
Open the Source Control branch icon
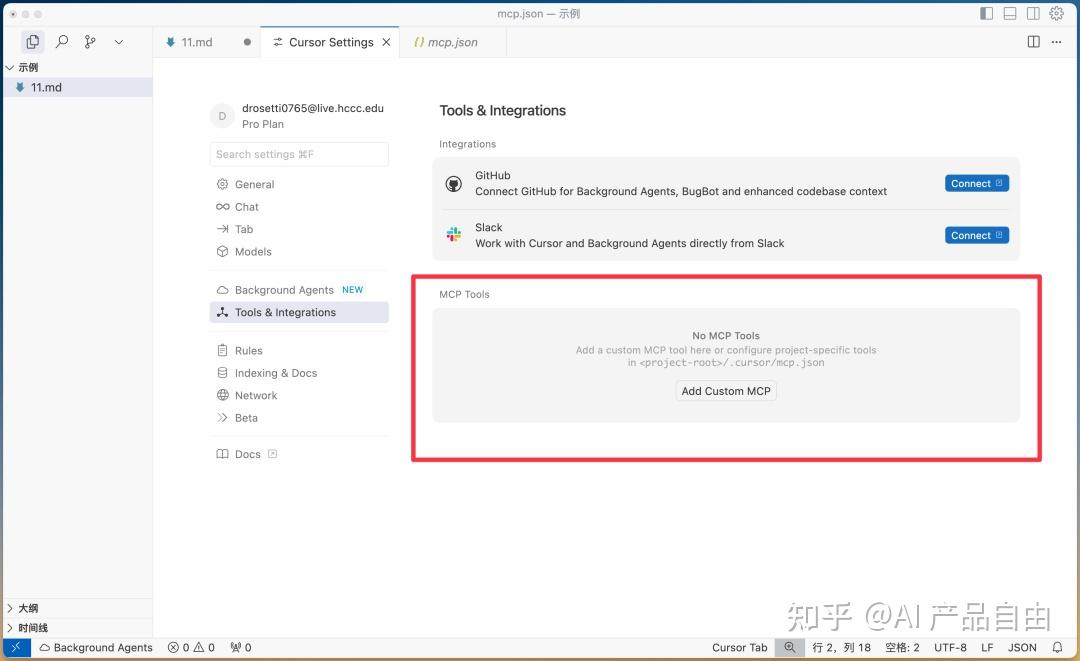click(x=90, y=42)
